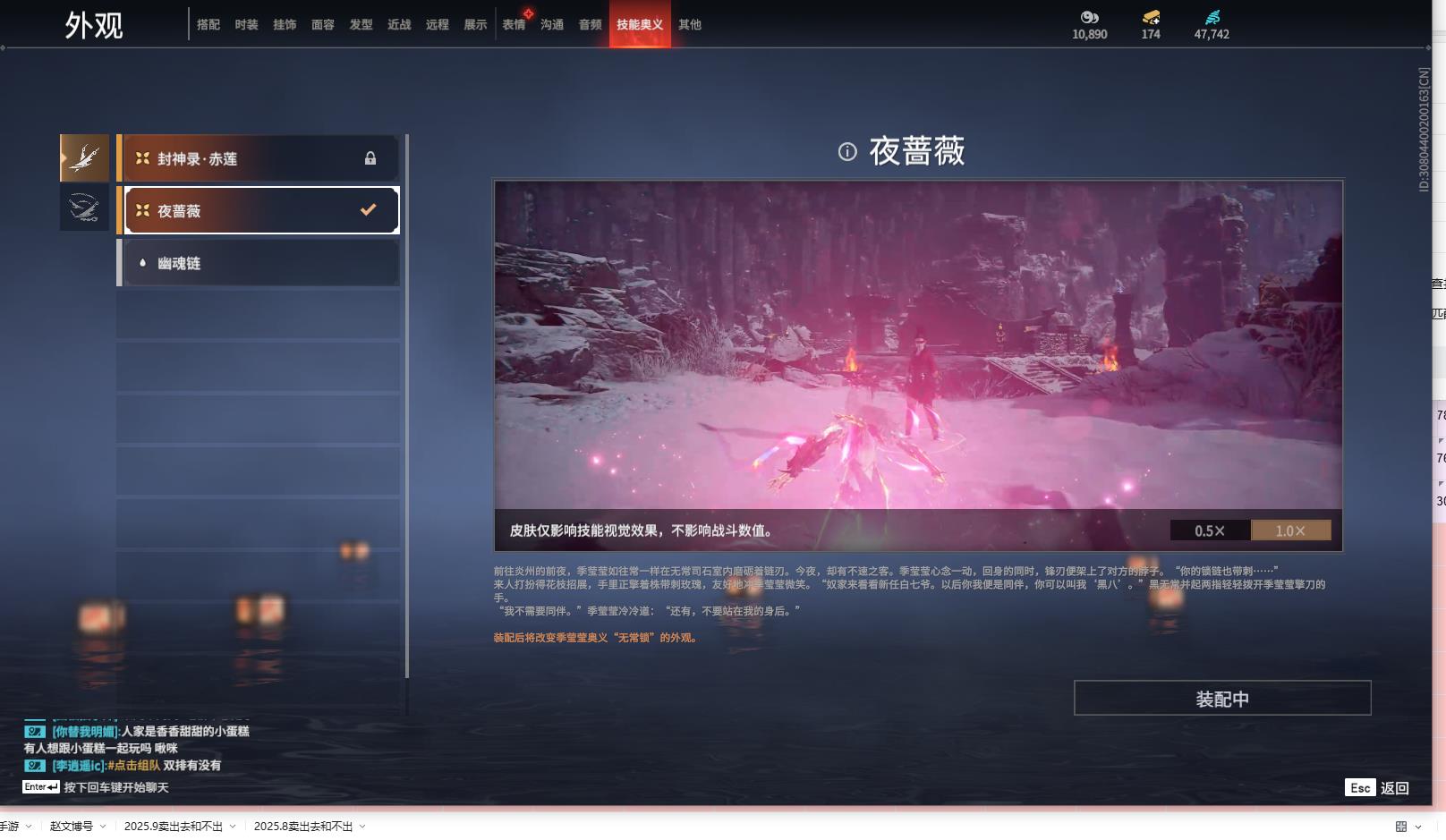Click the teal feather currency icon above 47,742
The height and width of the screenshot is (840, 1446).
(1212, 17)
